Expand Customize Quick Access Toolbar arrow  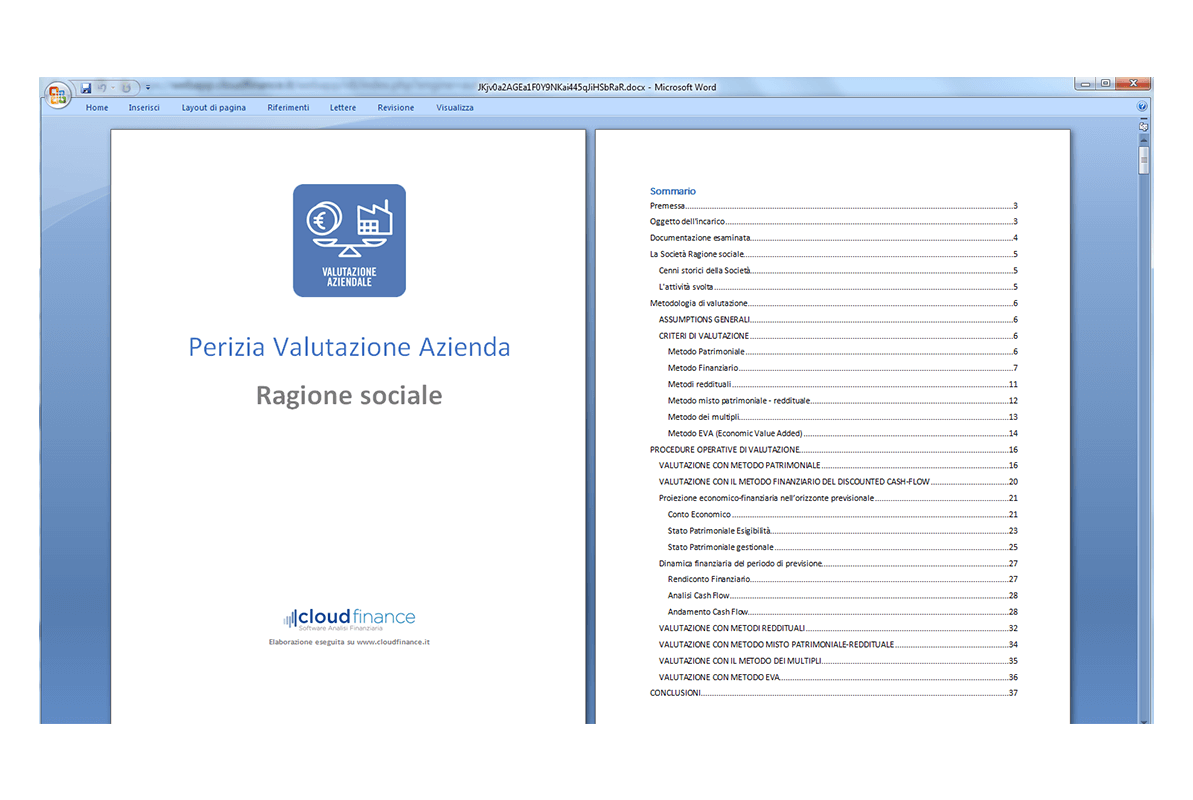click(x=148, y=88)
